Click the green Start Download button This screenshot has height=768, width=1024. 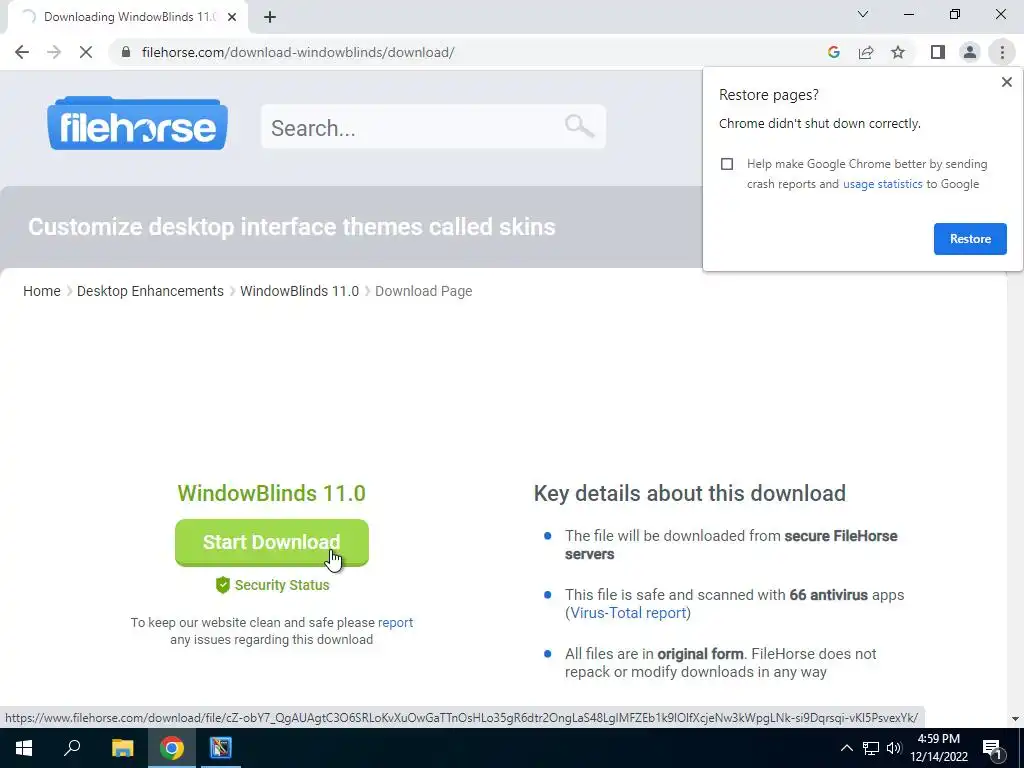coord(272,542)
